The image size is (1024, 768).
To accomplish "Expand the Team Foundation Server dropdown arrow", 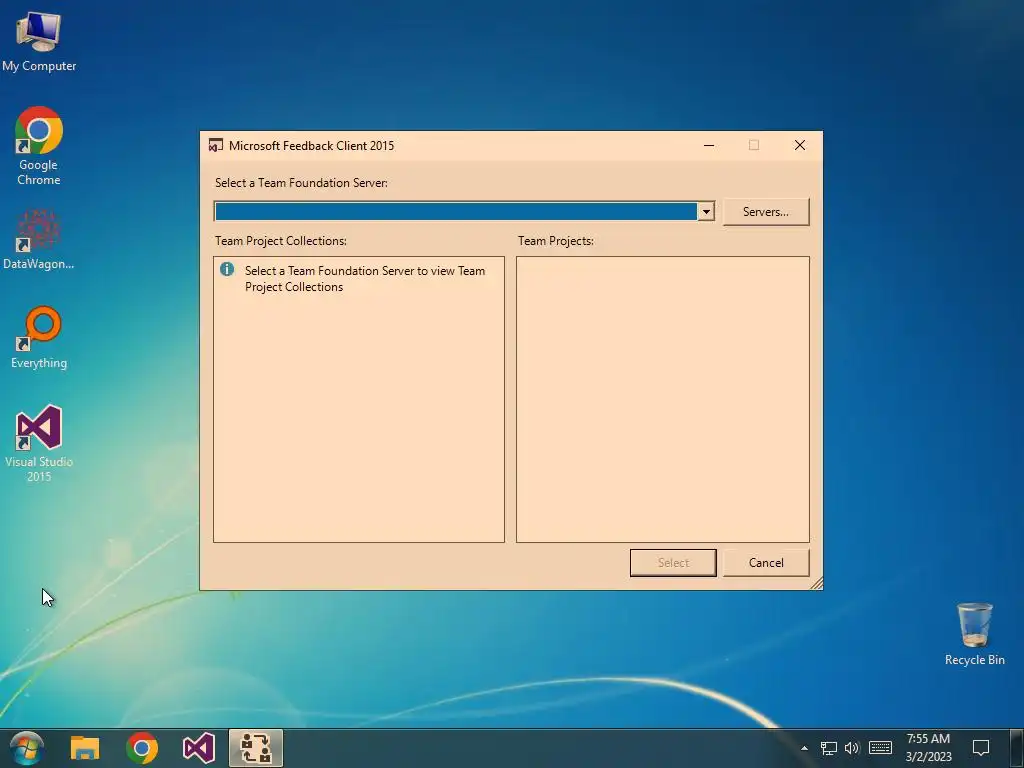I will click(705, 212).
